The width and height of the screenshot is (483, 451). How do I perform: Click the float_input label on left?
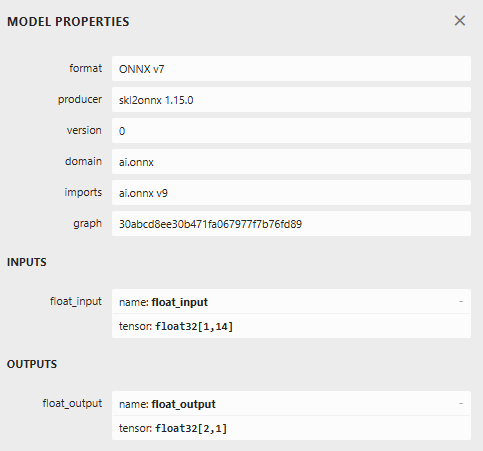[76, 301]
